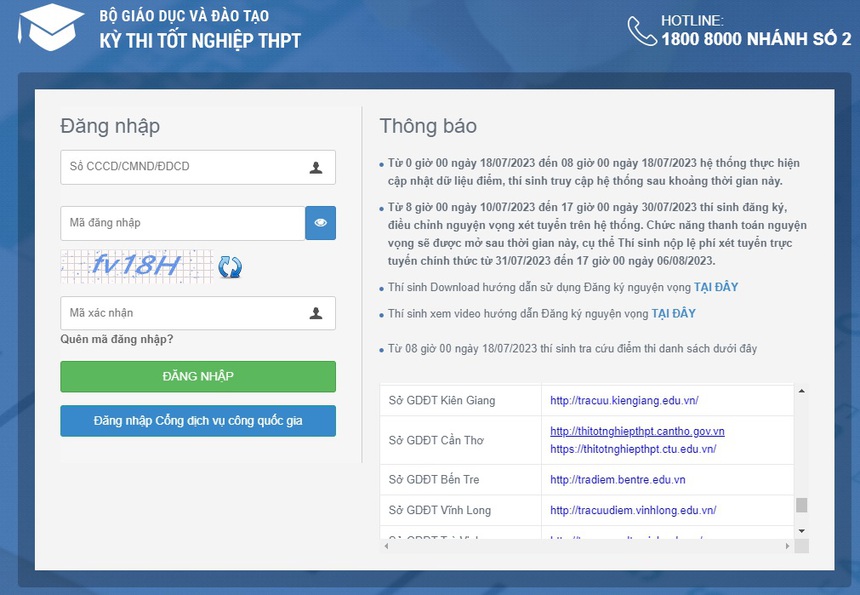Open TẠI ĐÂY link for usage guide download
The height and width of the screenshot is (595, 860).
[x=713, y=287]
